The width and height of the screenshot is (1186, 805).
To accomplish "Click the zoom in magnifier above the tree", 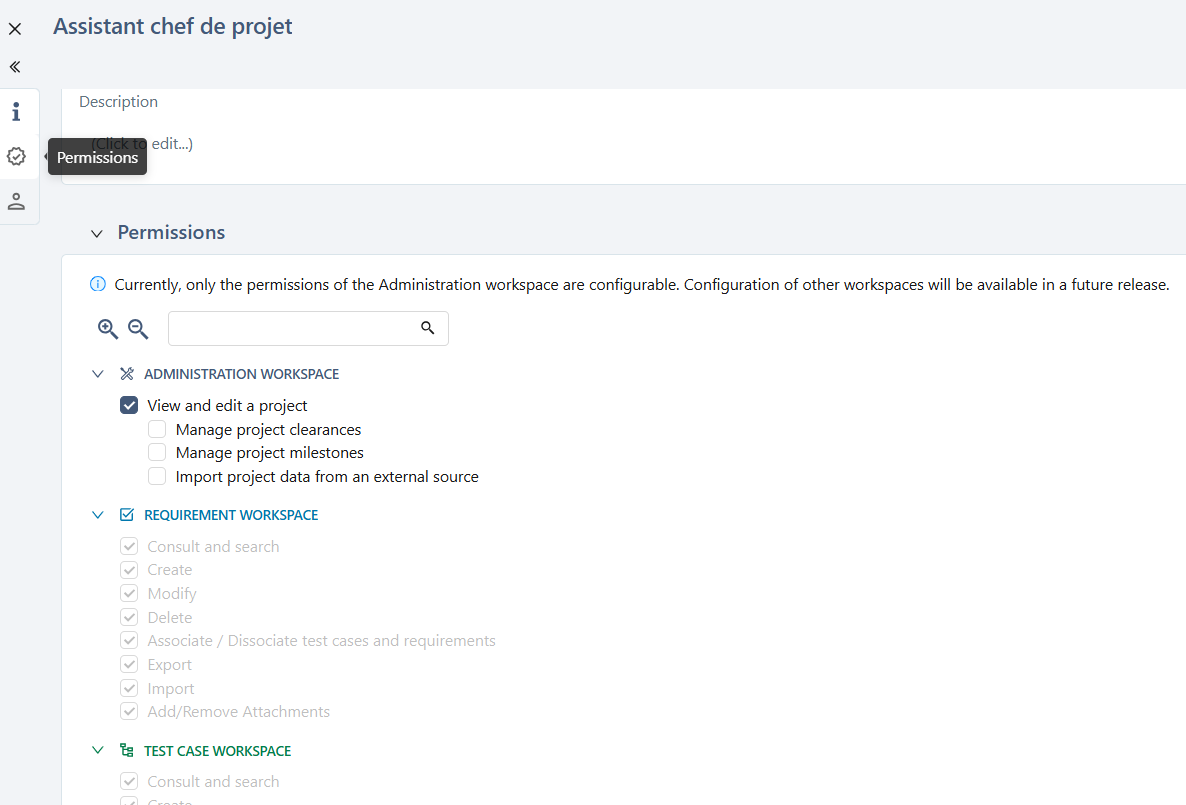I will 108,328.
